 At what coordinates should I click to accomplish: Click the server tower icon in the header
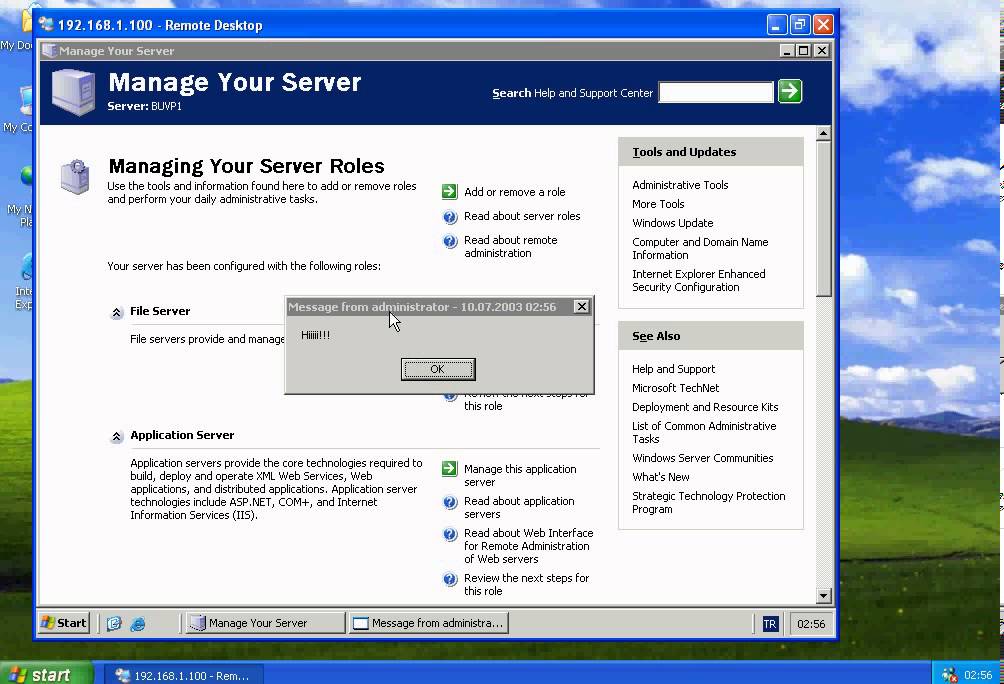(x=73, y=92)
